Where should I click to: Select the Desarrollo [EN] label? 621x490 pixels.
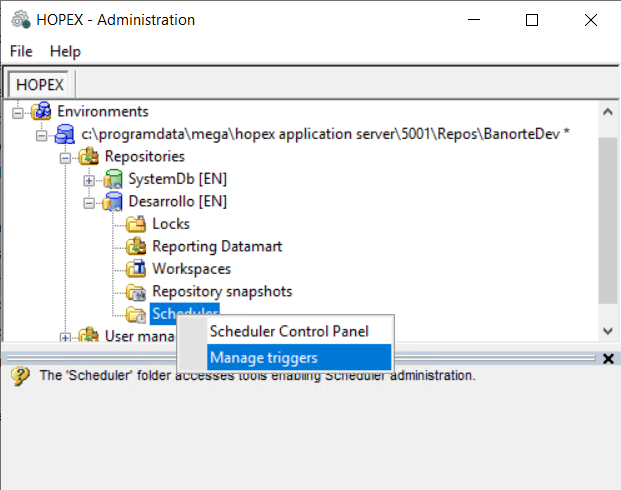pyautogui.click(x=177, y=202)
